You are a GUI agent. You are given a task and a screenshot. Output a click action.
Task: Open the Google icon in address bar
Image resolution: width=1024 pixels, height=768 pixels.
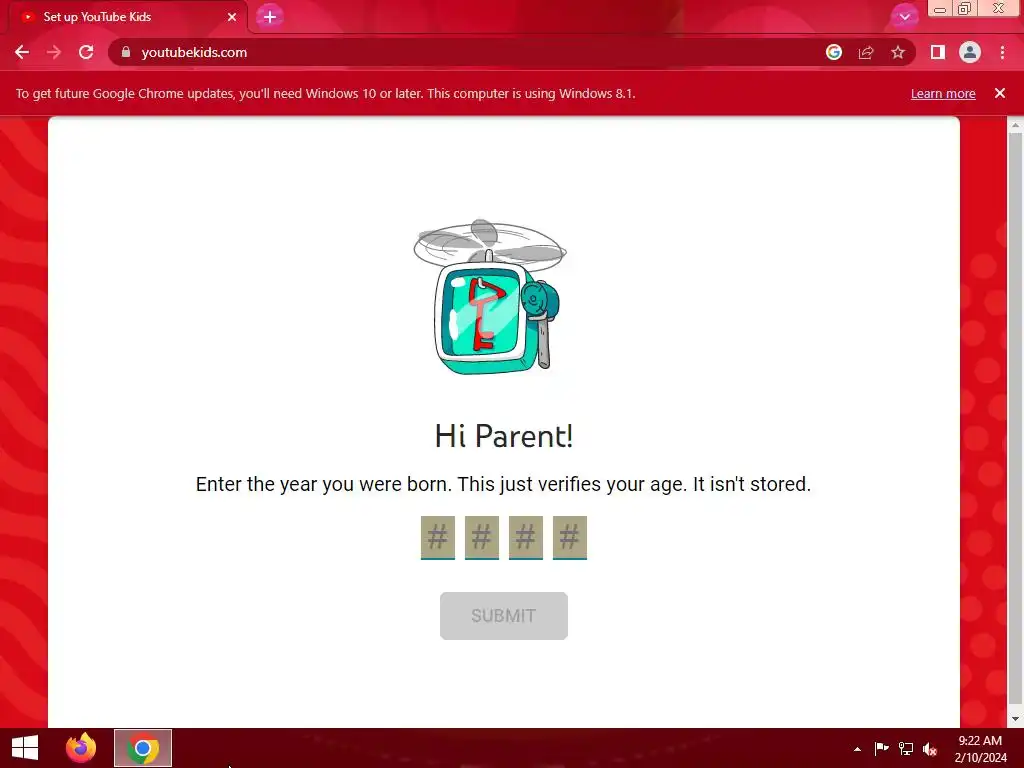[834, 52]
